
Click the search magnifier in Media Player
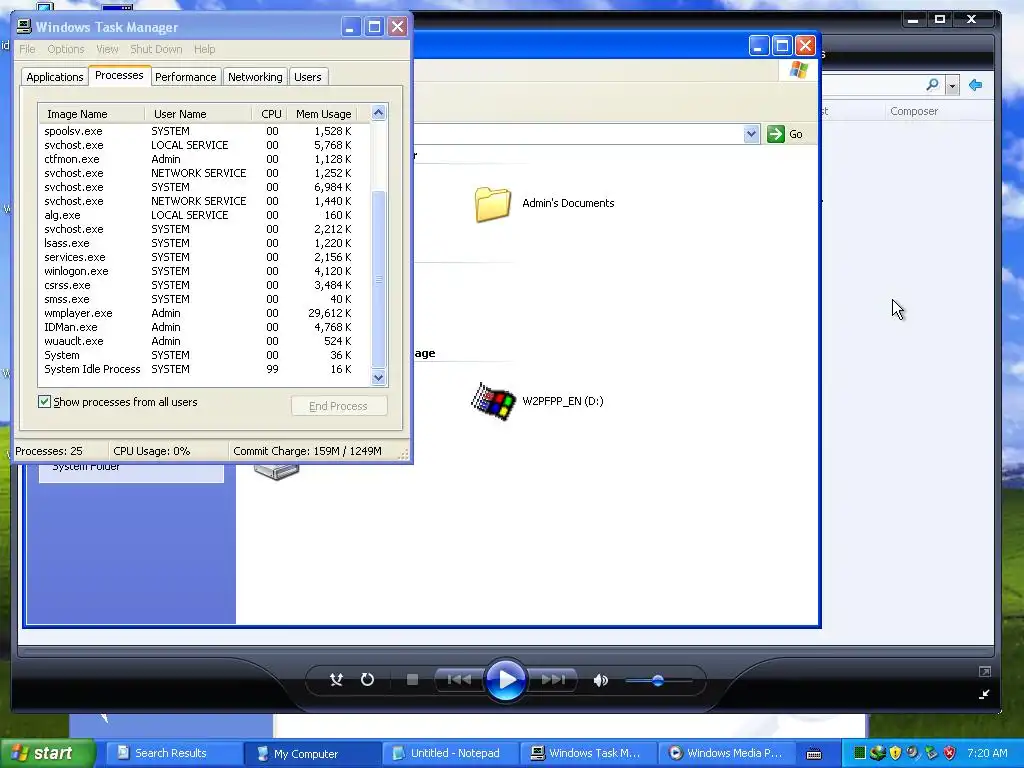[933, 85]
